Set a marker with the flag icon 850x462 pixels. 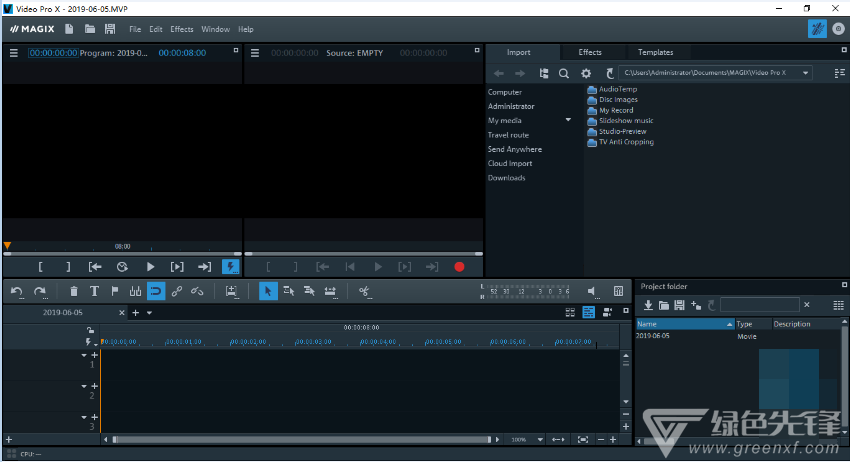(x=114, y=292)
